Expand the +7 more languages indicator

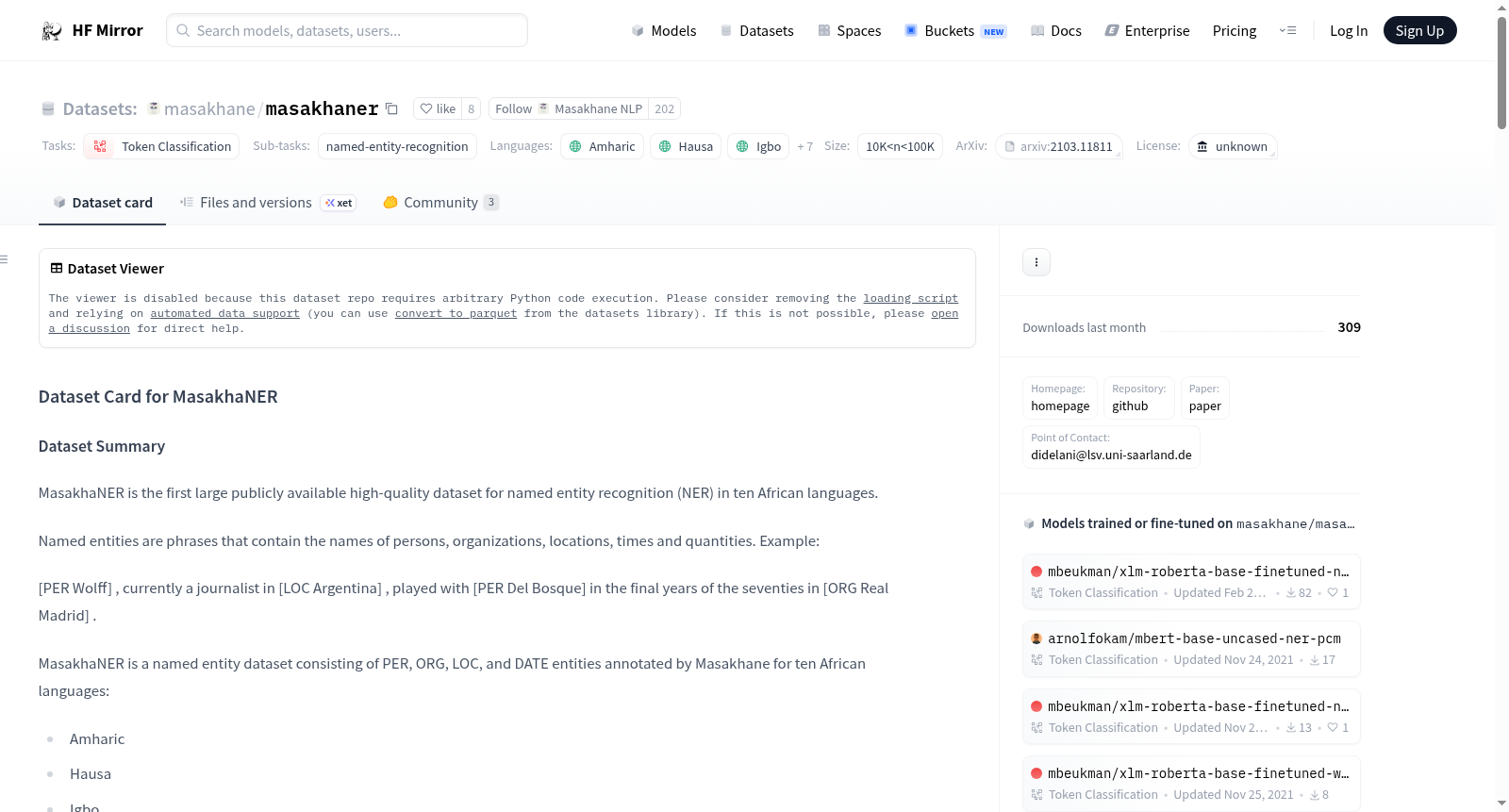(x=804, y=147)
